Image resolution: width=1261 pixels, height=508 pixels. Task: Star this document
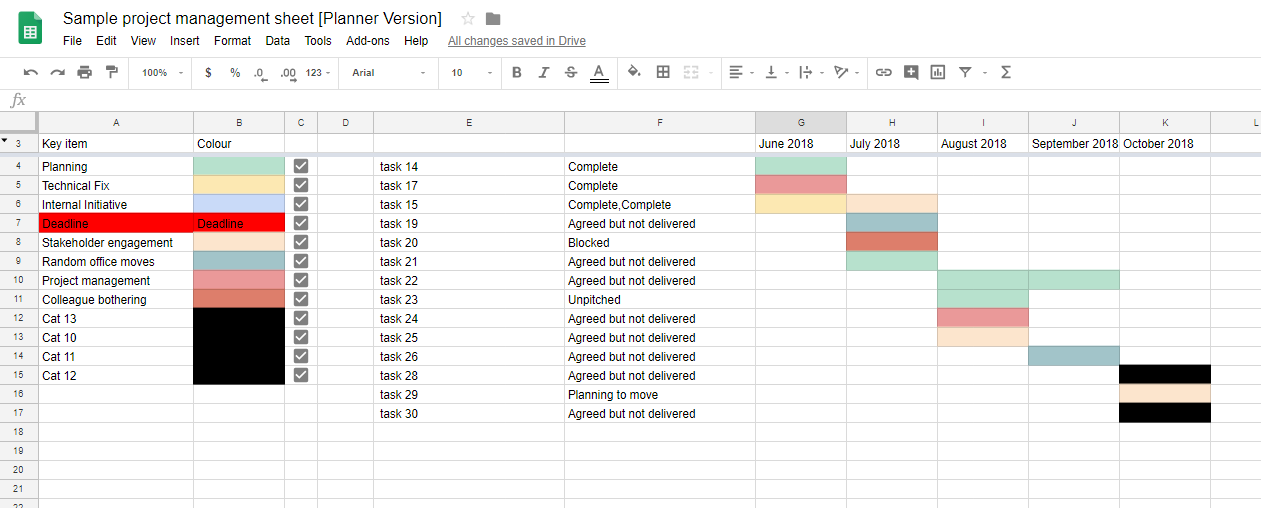(468, 19)
